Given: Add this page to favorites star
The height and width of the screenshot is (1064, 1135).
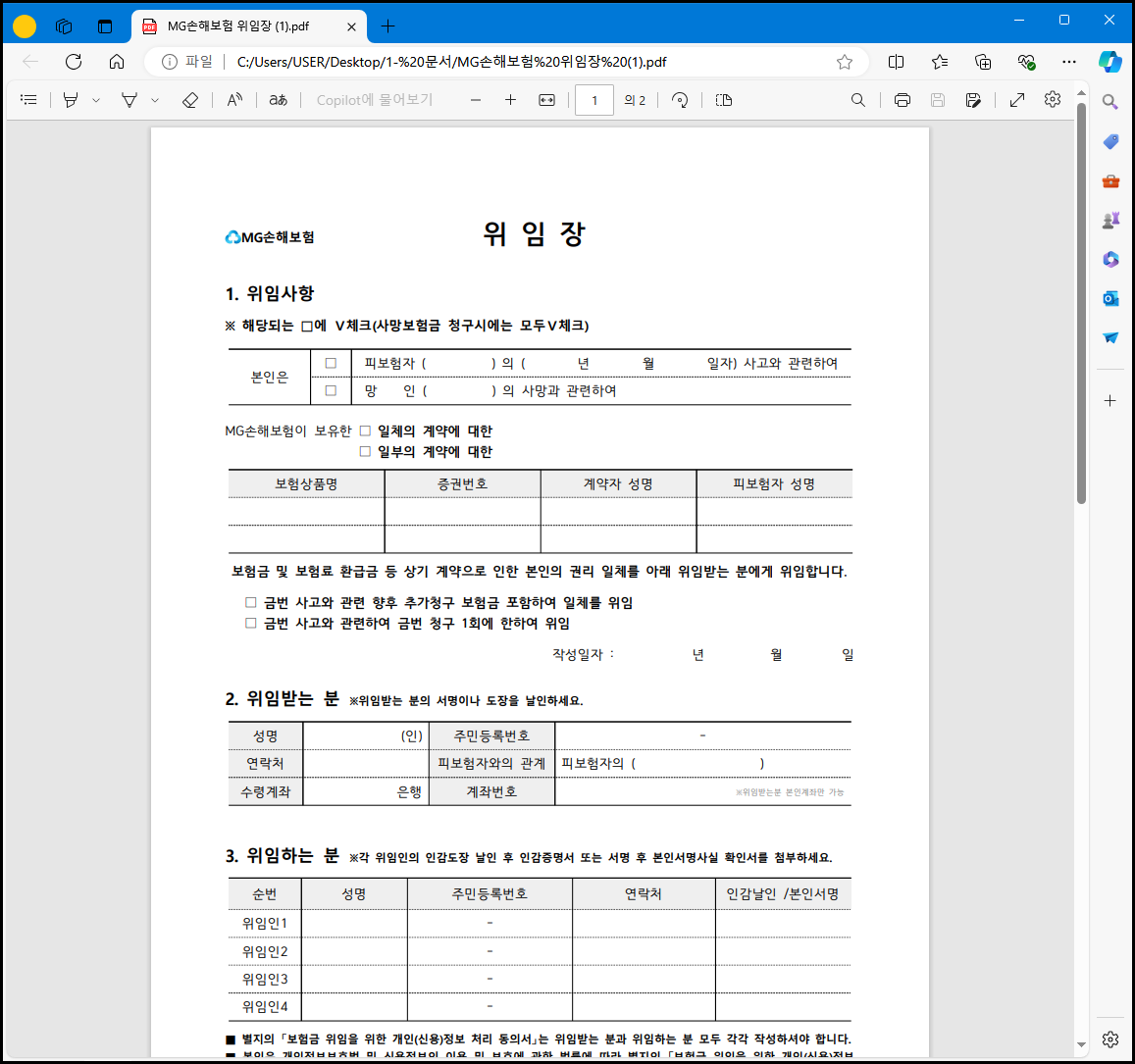Looking at the screenshot, I should click(844, 62).
